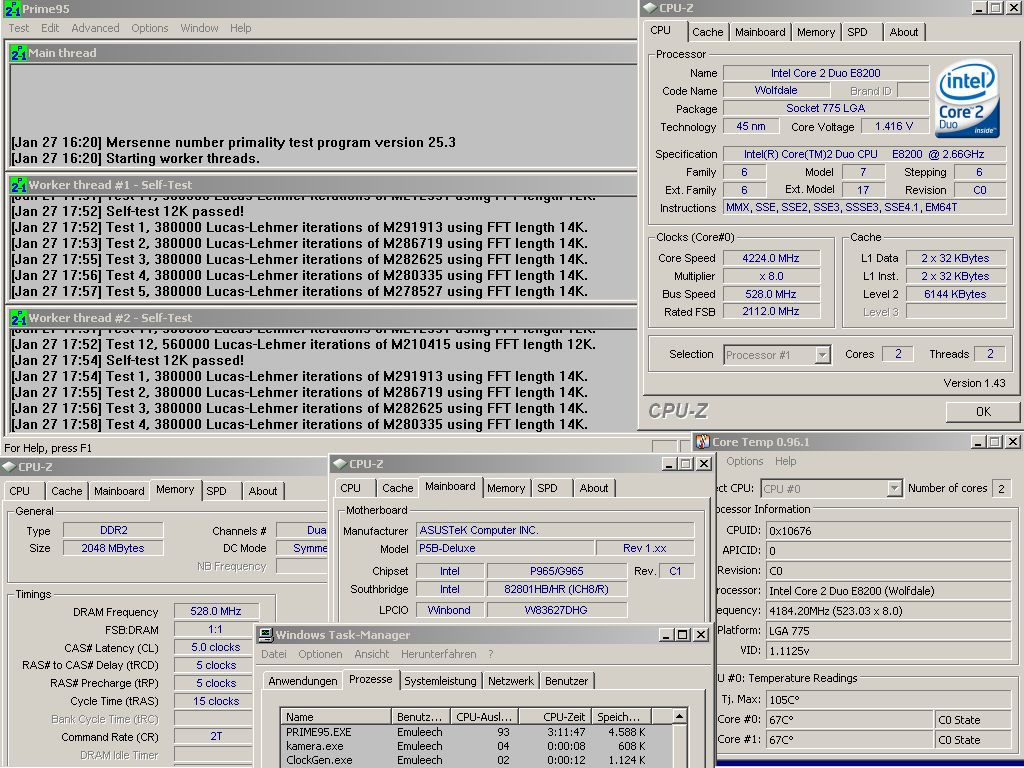The height and width of the screenshot is (768, 1024).
Task: Open the Advanced menu in Prime95
Action: point(95,28)
